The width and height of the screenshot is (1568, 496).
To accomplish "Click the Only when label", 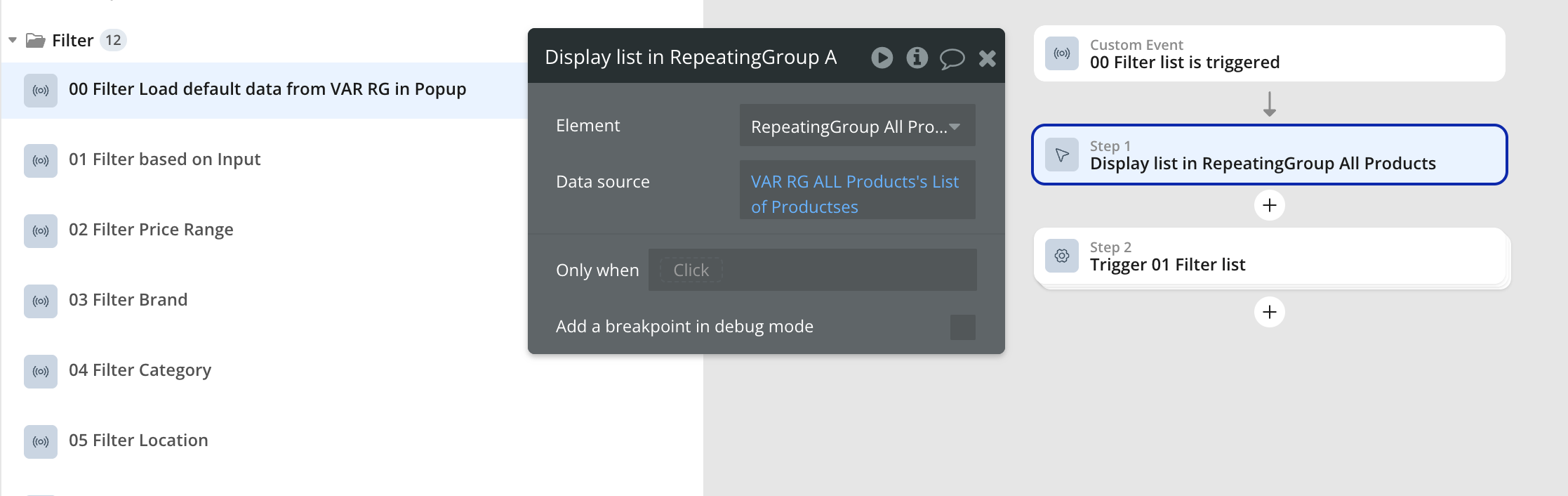I will (x=597, y=270).
